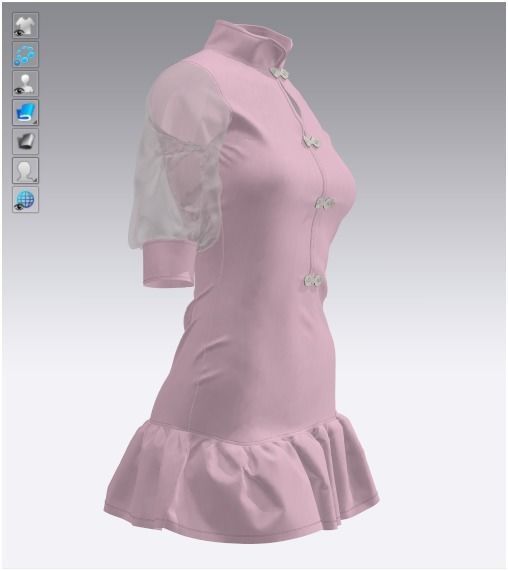Image resolution: width=508 pixels, height=571 pixels.
Task: Switch to the gray monochrome garment surface icon
Action: pos(25,141)
